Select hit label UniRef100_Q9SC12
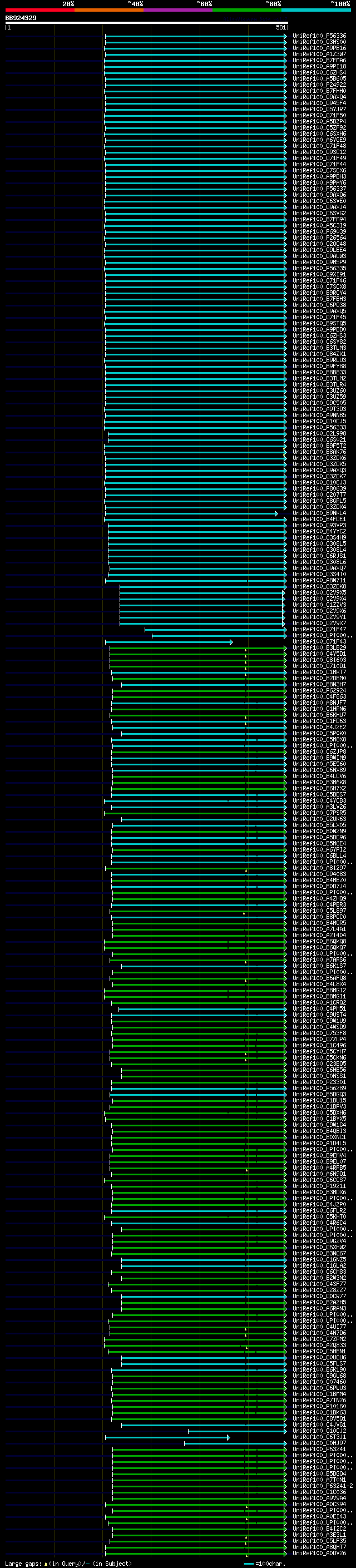The height and width of the screenshot is (1568, 356). tap(319, 152)
